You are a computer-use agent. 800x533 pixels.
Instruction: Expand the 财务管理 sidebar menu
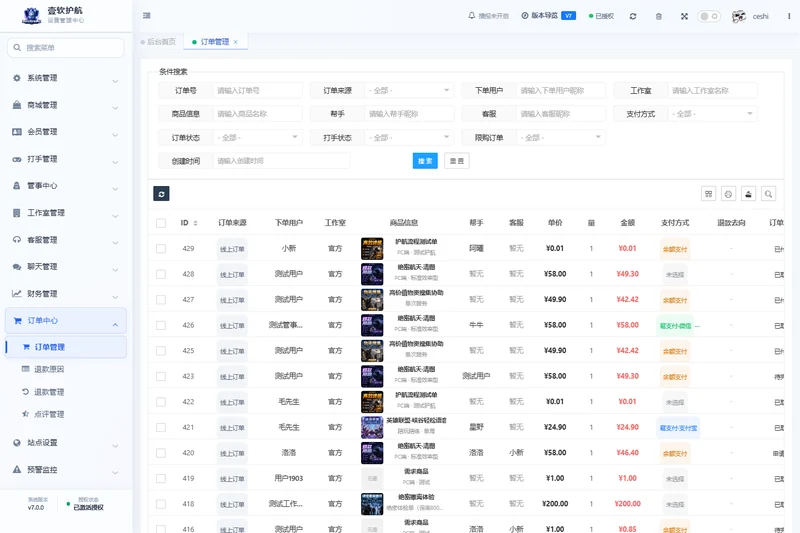pos(66,293)
